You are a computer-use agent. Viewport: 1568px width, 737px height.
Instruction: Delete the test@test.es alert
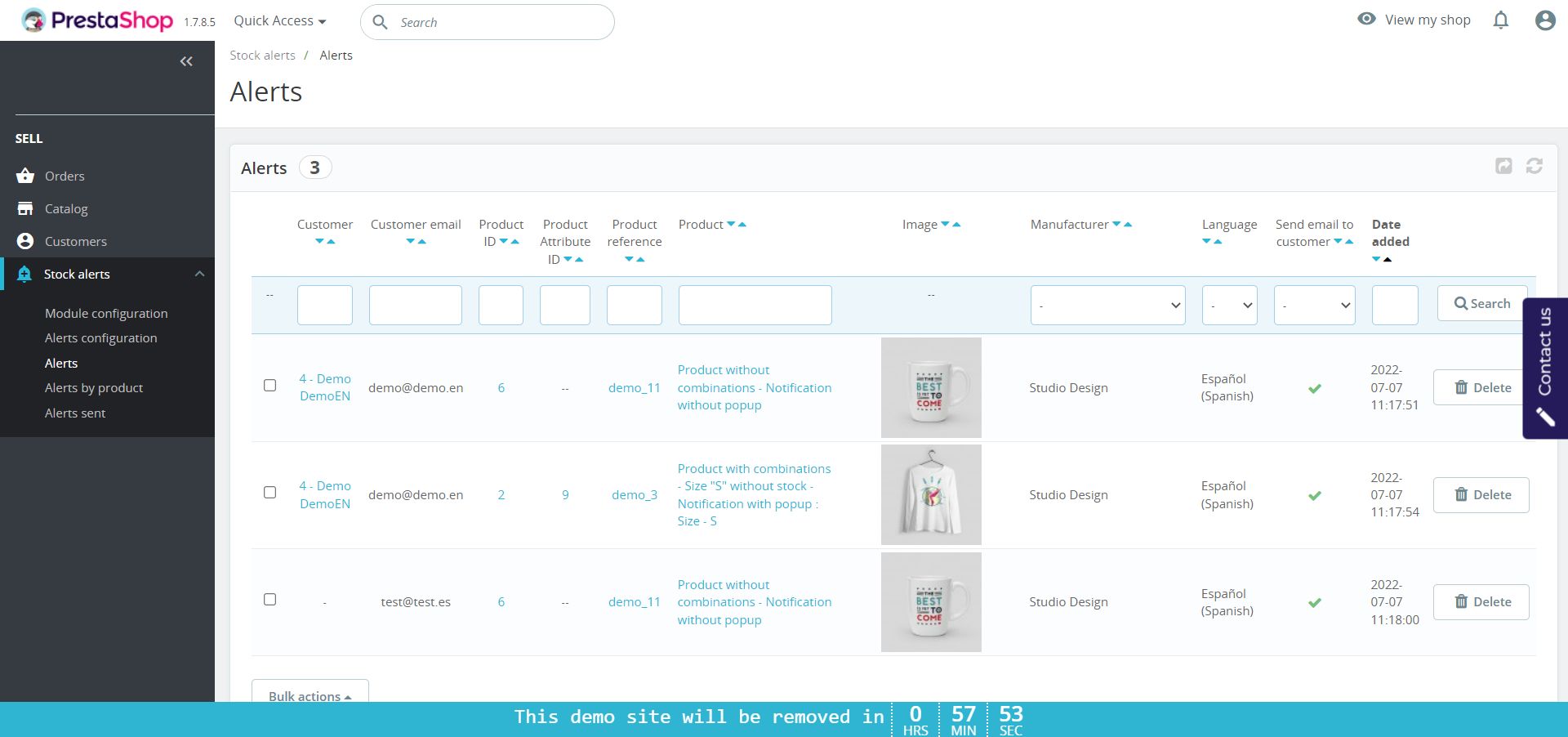(x=1481, y=601)
